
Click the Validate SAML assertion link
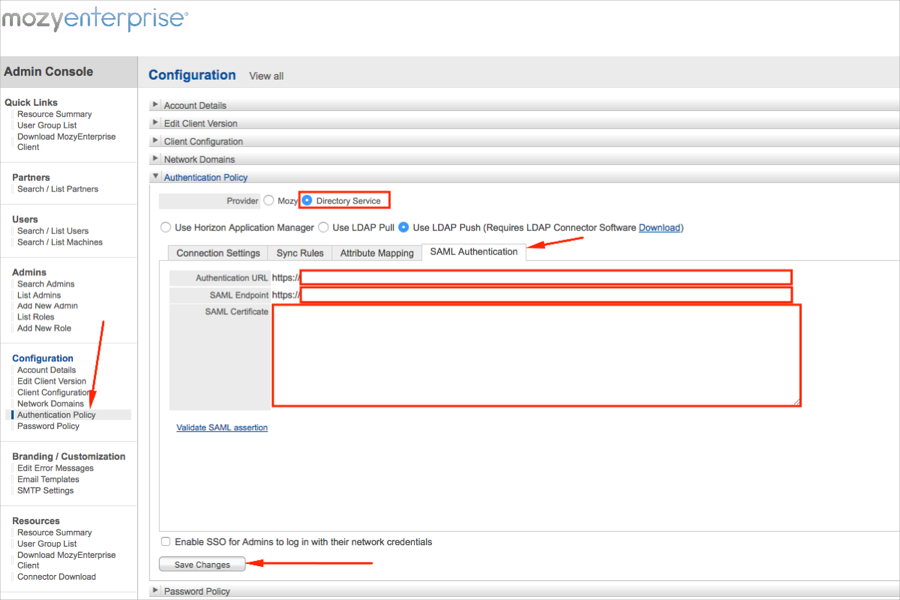point(222,428)
